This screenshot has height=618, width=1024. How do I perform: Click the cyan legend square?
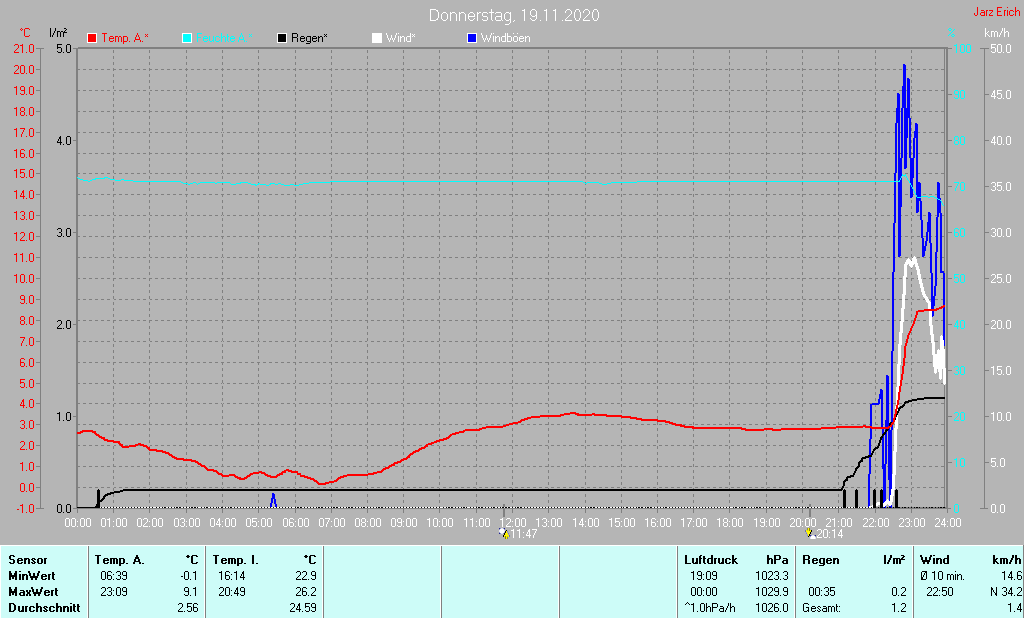(187, 38)
